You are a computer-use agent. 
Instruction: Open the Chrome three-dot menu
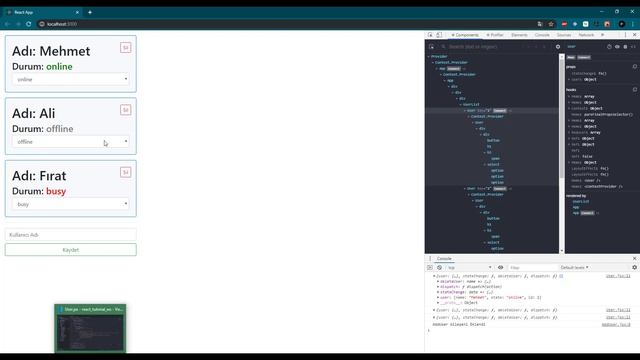pyautogui.click(x=633, y=24)
